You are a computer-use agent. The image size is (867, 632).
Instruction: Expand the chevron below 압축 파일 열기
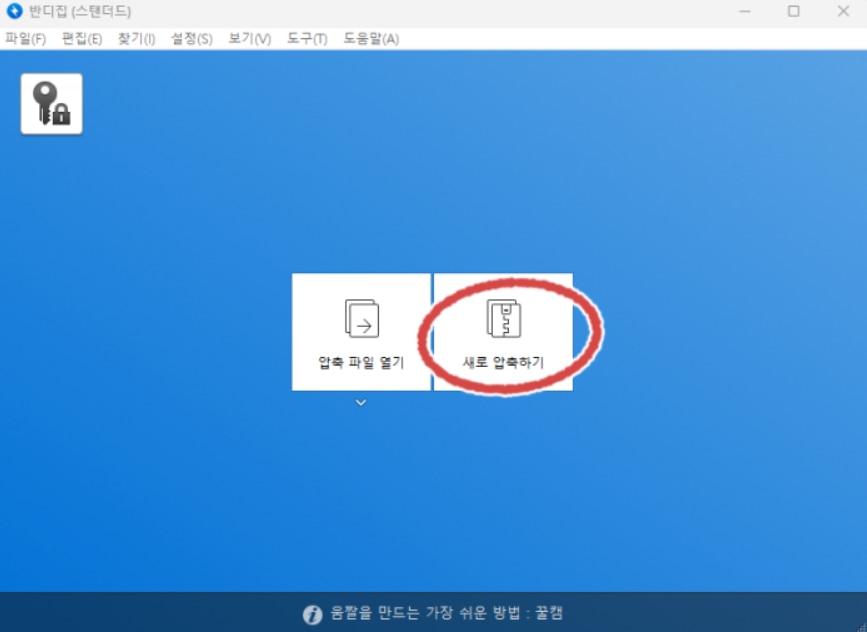(x=361, y=403)
